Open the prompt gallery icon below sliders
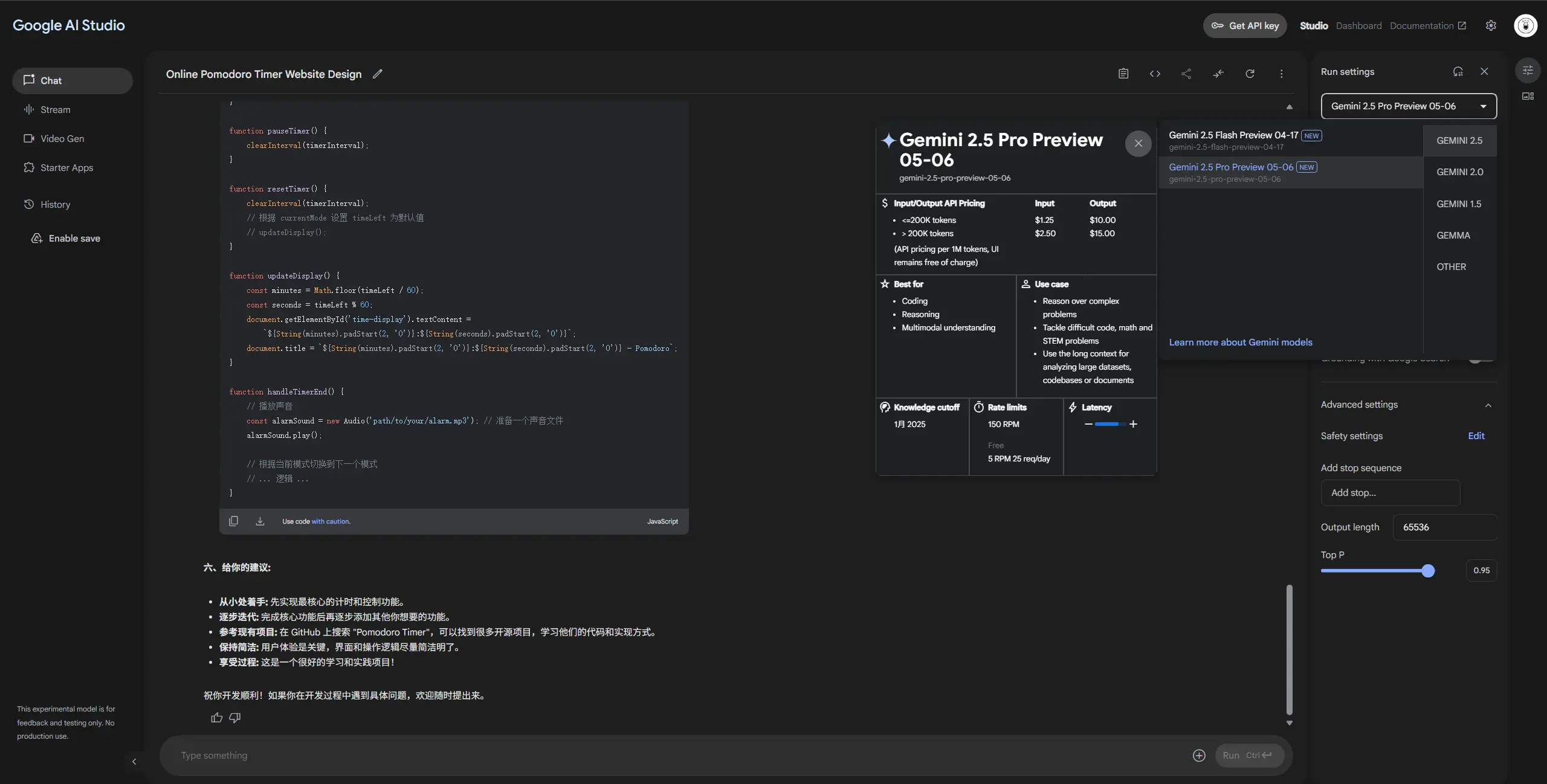This screenshot has width=1547, height=784. (x=1528, y=96)
